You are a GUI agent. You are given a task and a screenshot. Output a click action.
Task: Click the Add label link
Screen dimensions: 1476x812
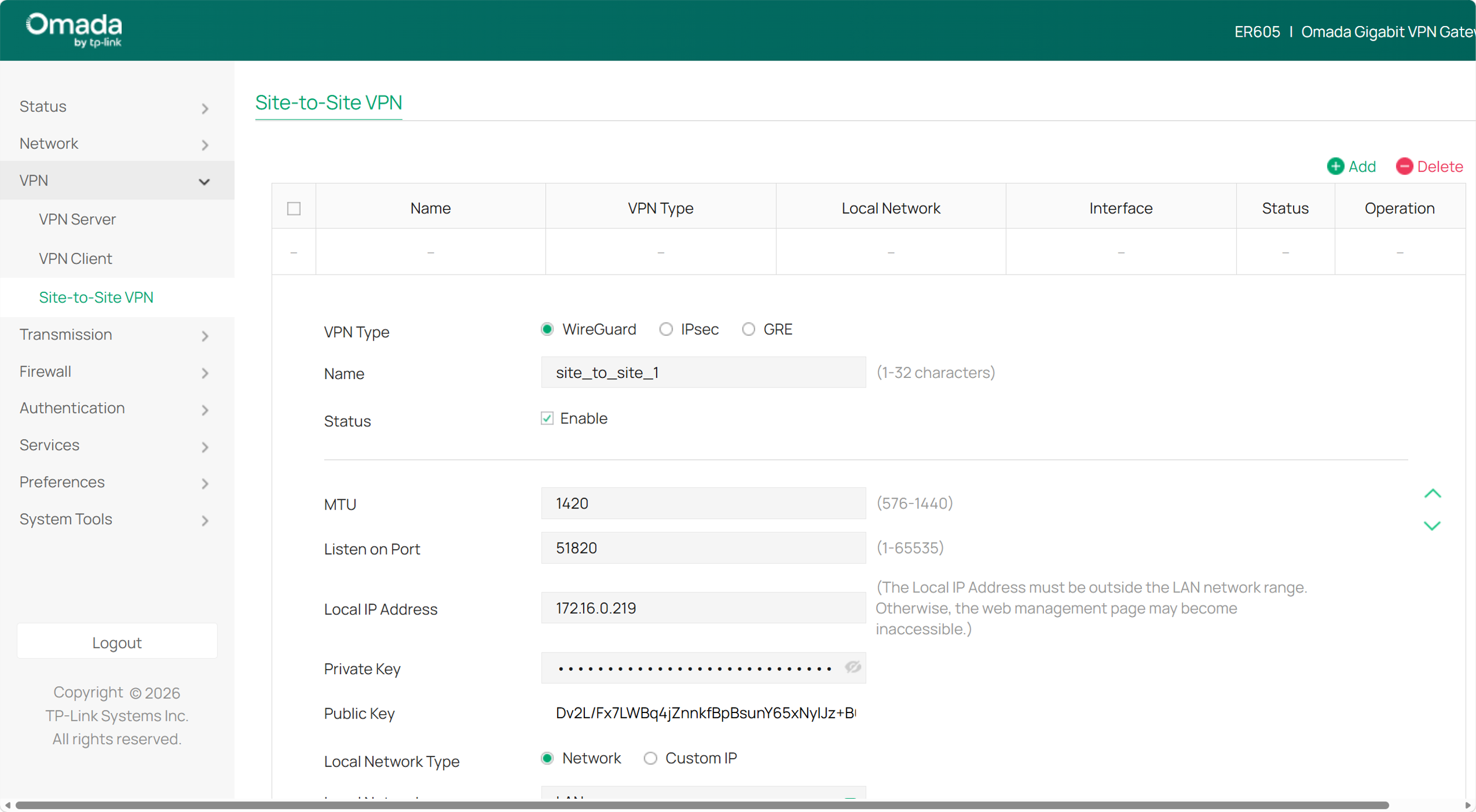point(1361,167)
